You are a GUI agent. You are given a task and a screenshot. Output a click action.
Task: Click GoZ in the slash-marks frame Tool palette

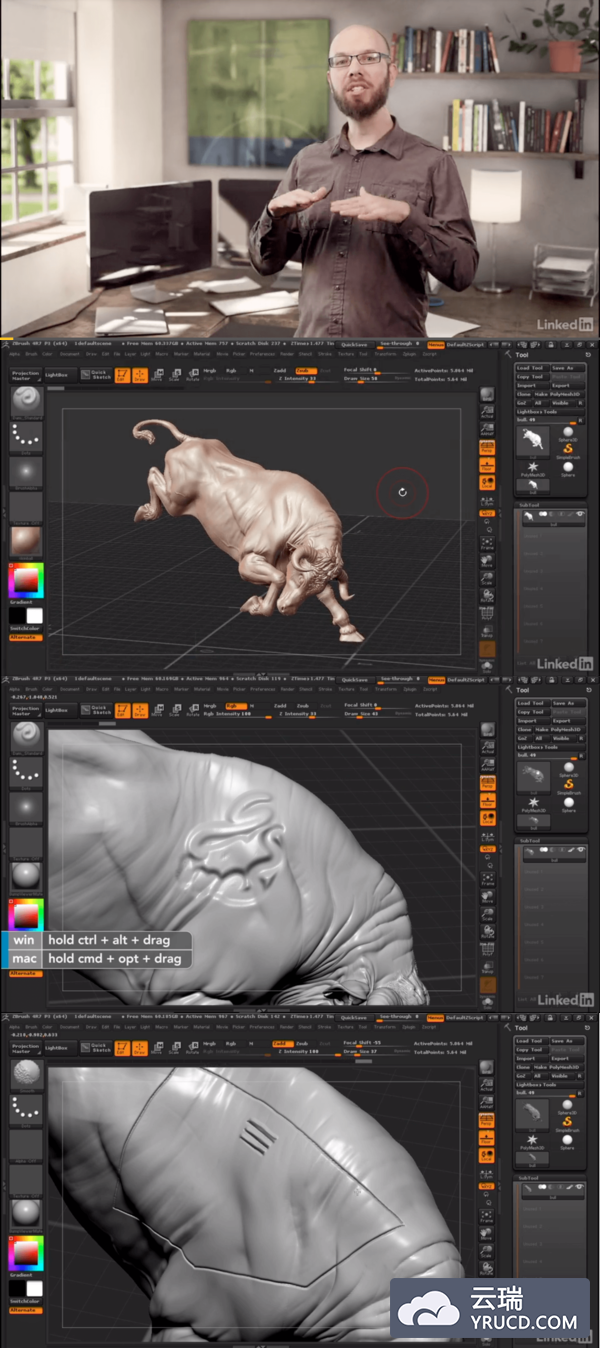click(524, 1076)
